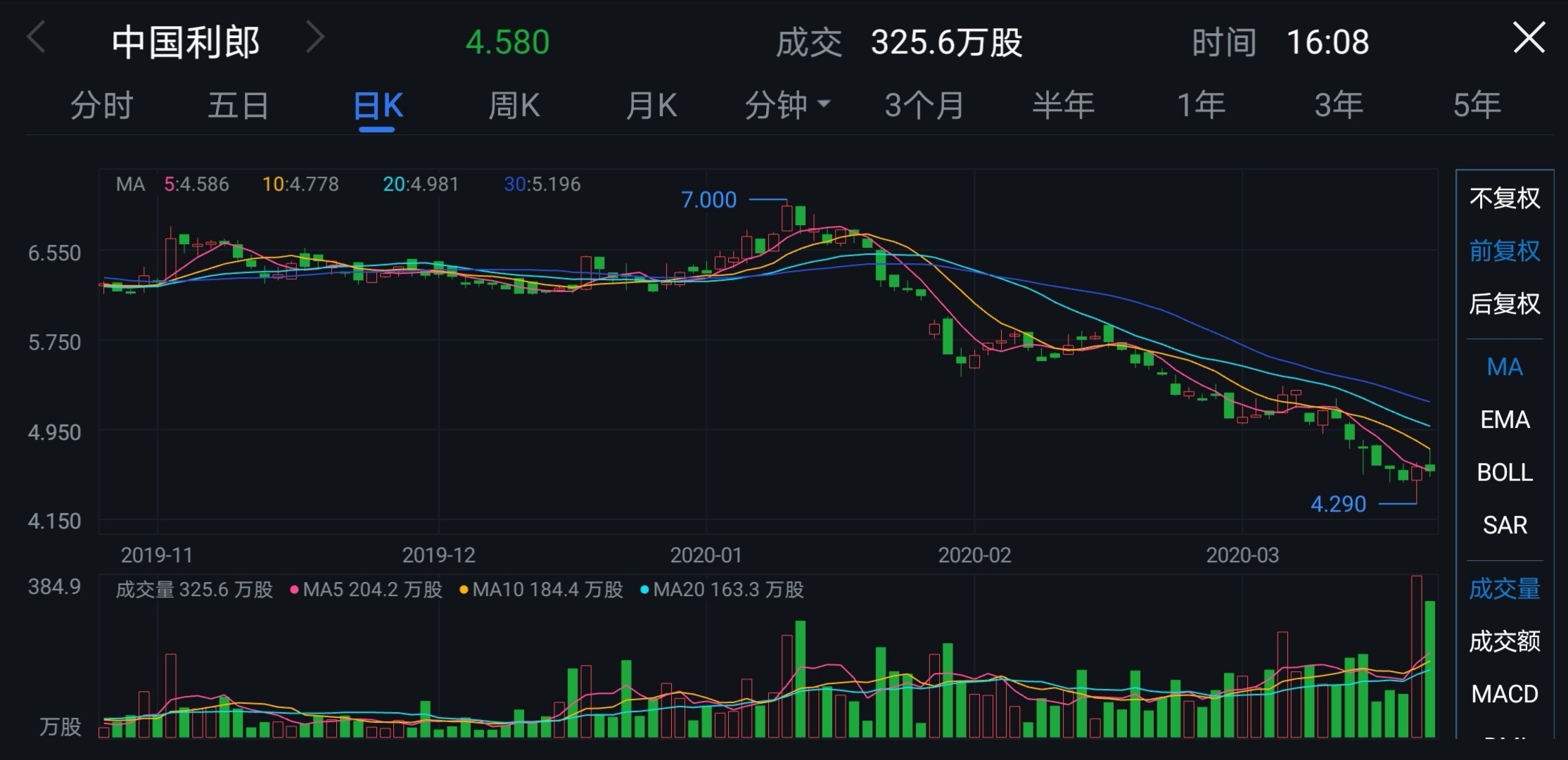Show the 半年 half-year range

pos(1063,106)
